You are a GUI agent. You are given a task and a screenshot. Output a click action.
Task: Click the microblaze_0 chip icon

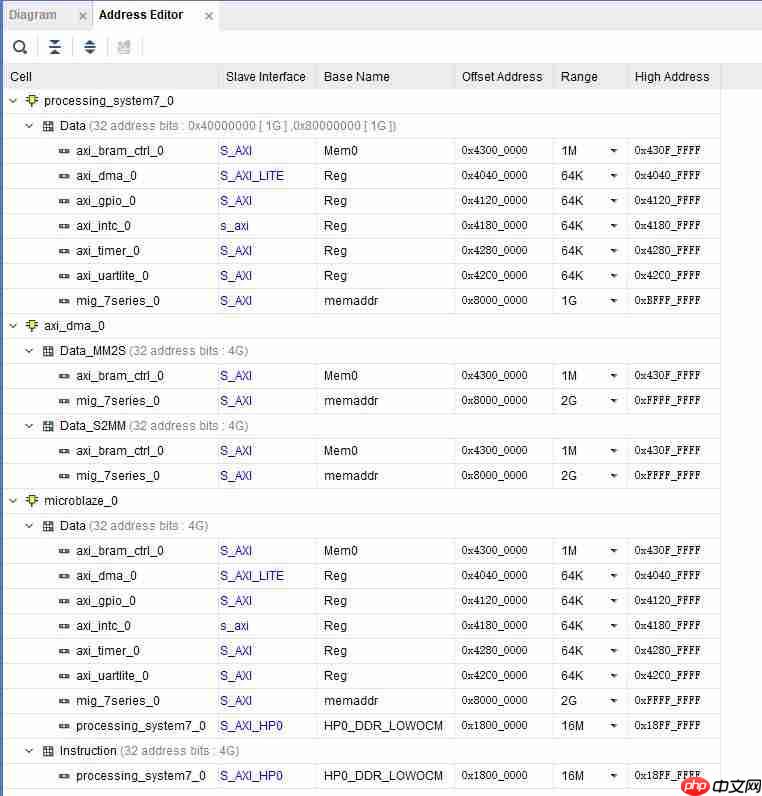coord(32,501)
